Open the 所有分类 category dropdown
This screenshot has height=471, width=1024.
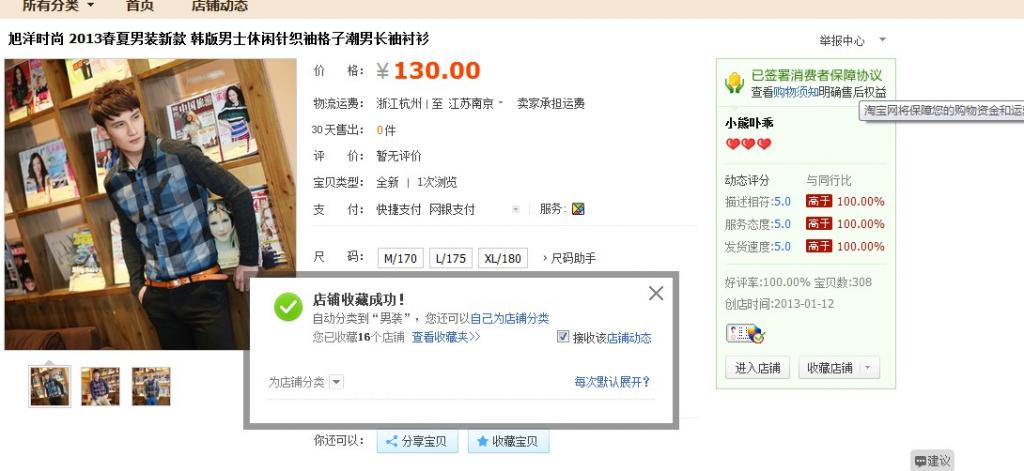pyautogui.click(x=58, y=6)
